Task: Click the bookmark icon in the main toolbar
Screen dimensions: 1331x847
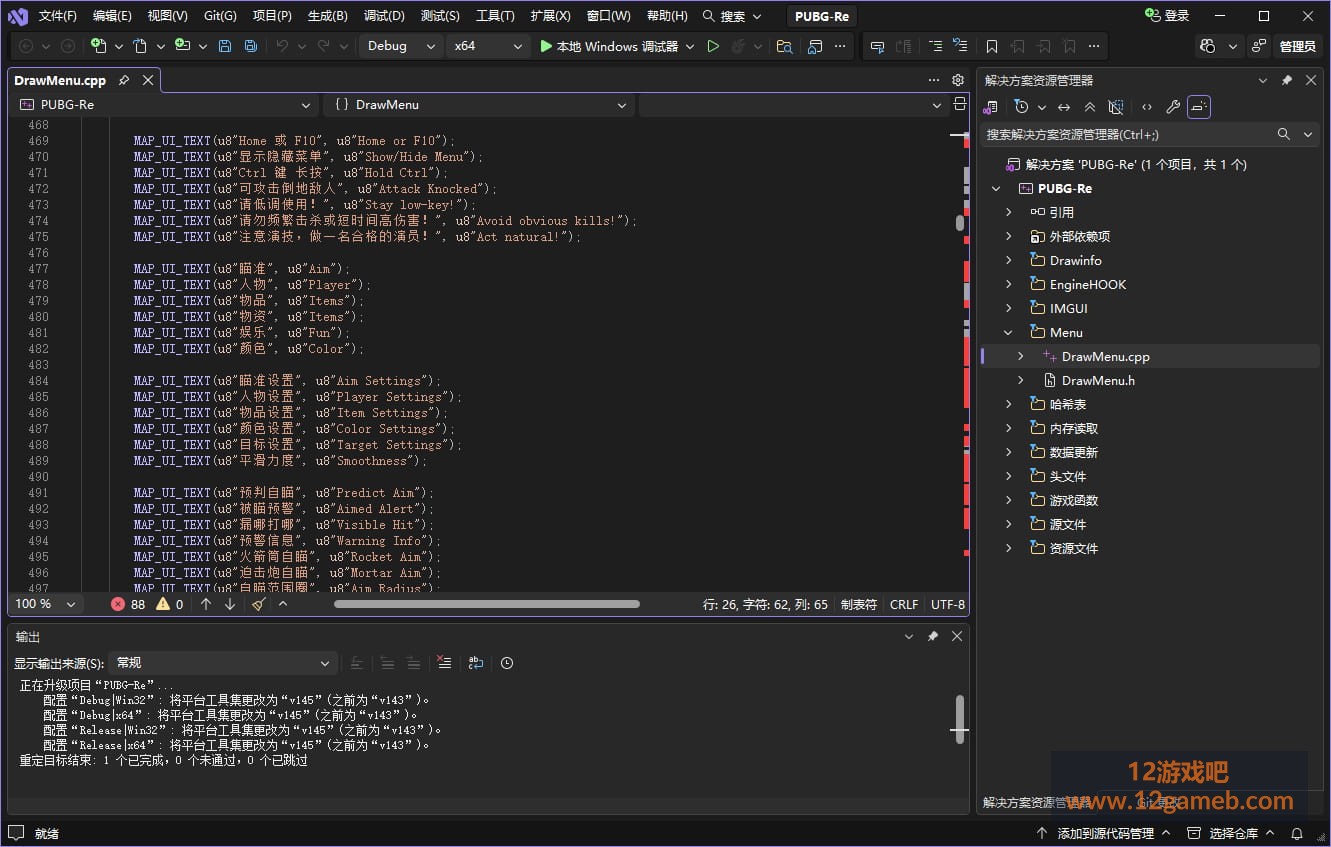Action: tap(991, 46)
